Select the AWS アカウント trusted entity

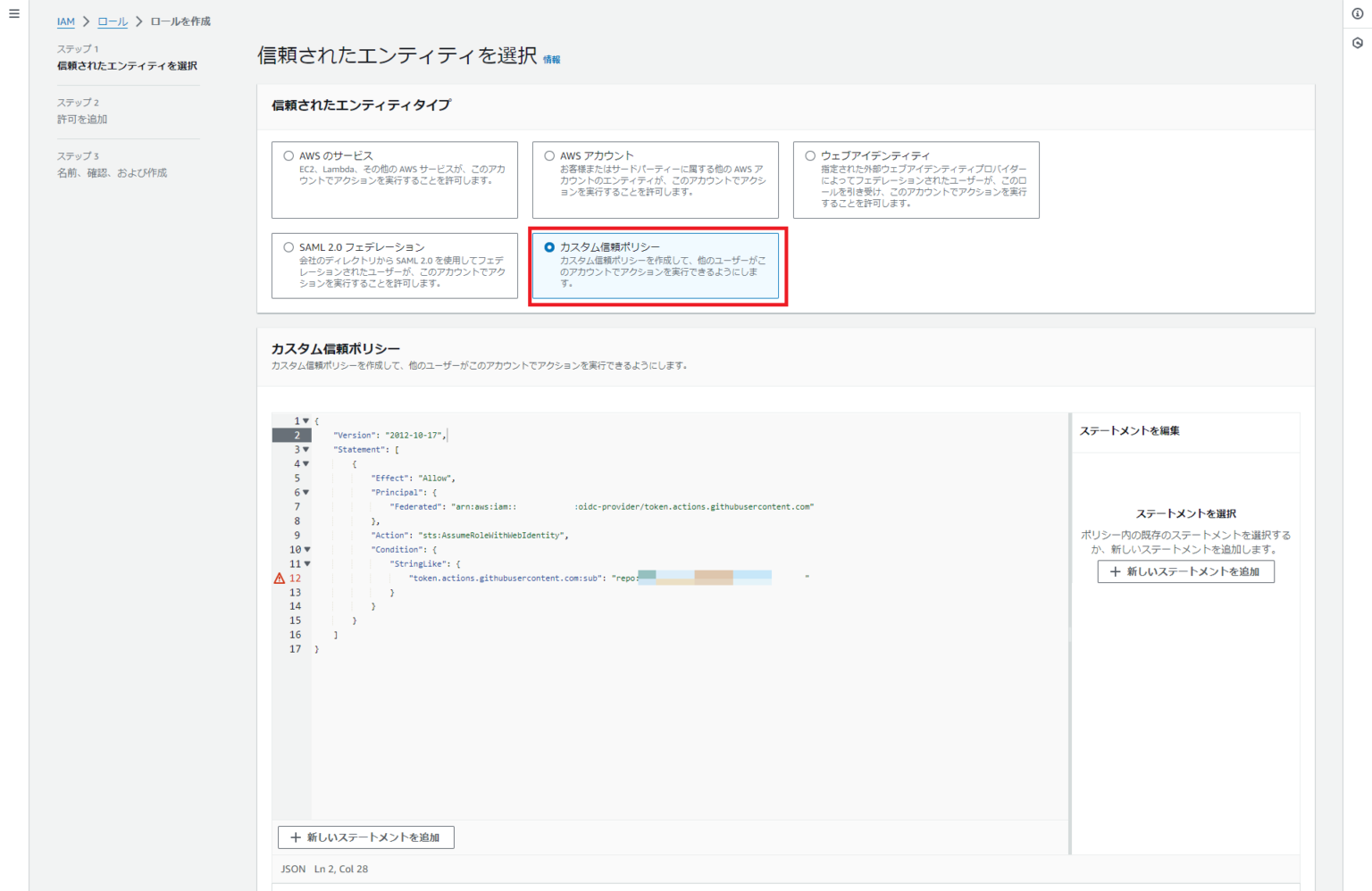pos(549,154)
